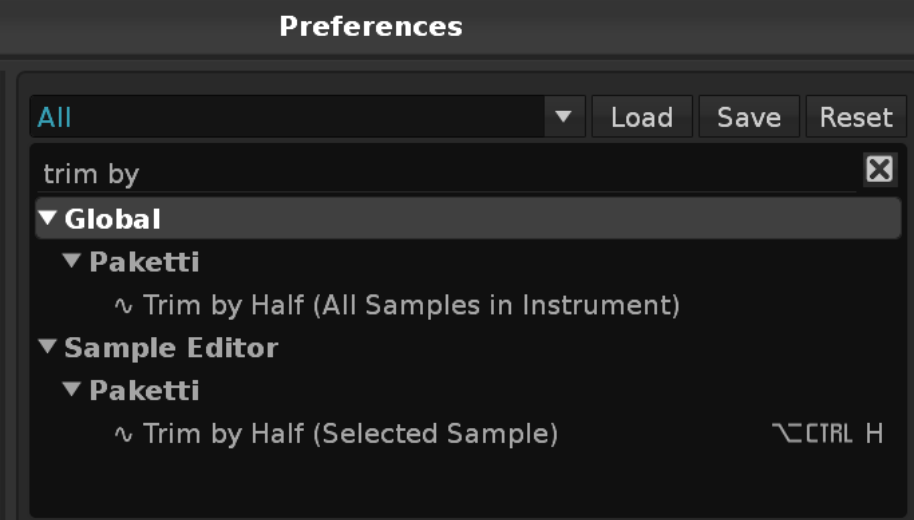The height and width of the screenshot is (520, 914).
Task: Open the dropdown arrow next to All
Action: [563, 117]
